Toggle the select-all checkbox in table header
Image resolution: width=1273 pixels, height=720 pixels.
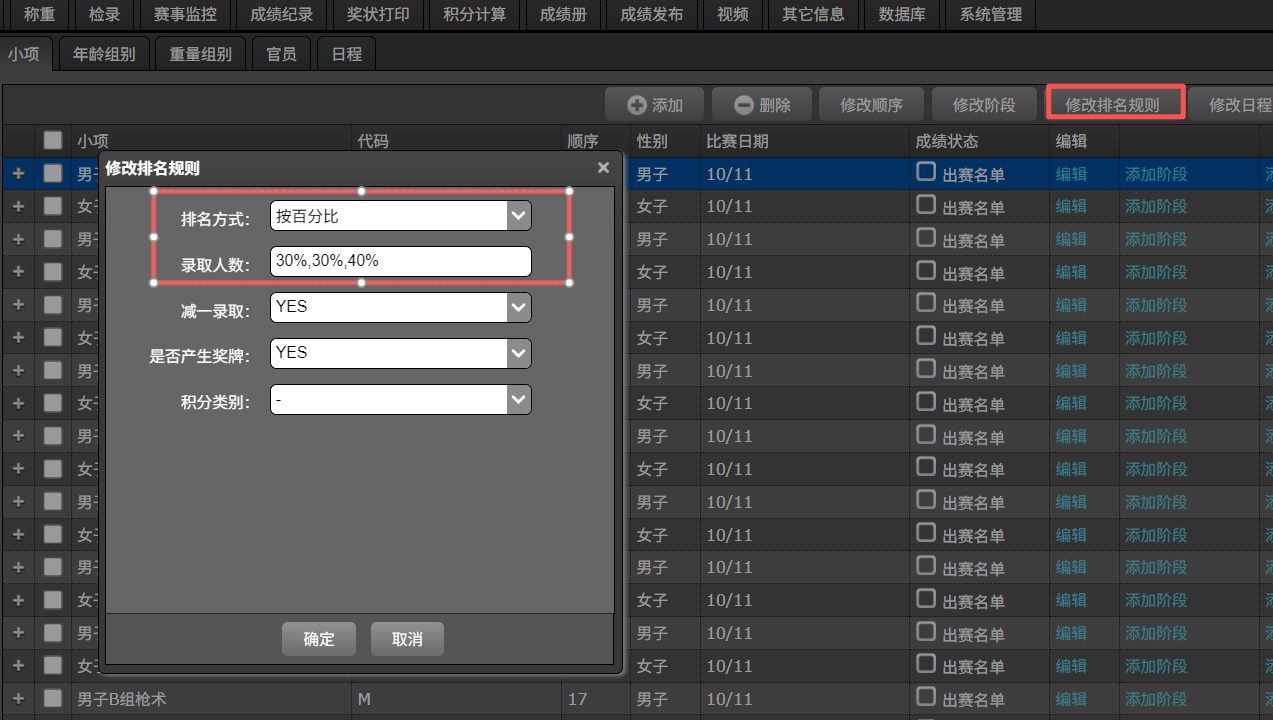pyautogui.click(x=53, y=141)
